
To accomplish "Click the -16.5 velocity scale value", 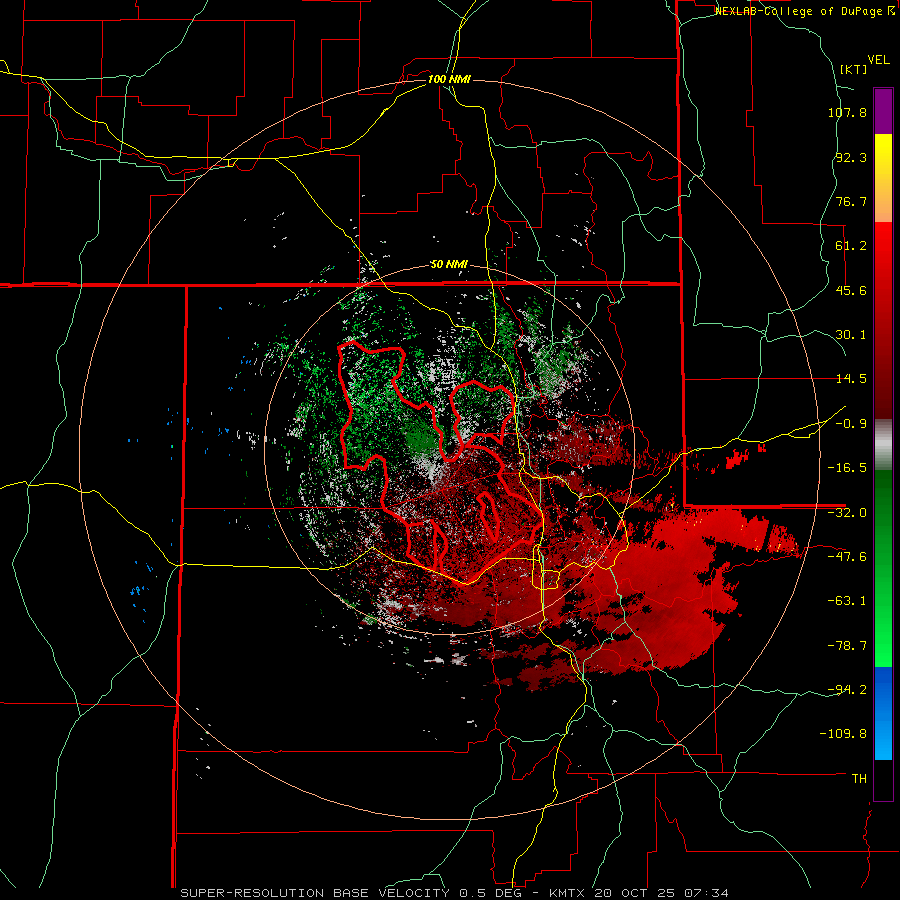I will pos(847,468).
